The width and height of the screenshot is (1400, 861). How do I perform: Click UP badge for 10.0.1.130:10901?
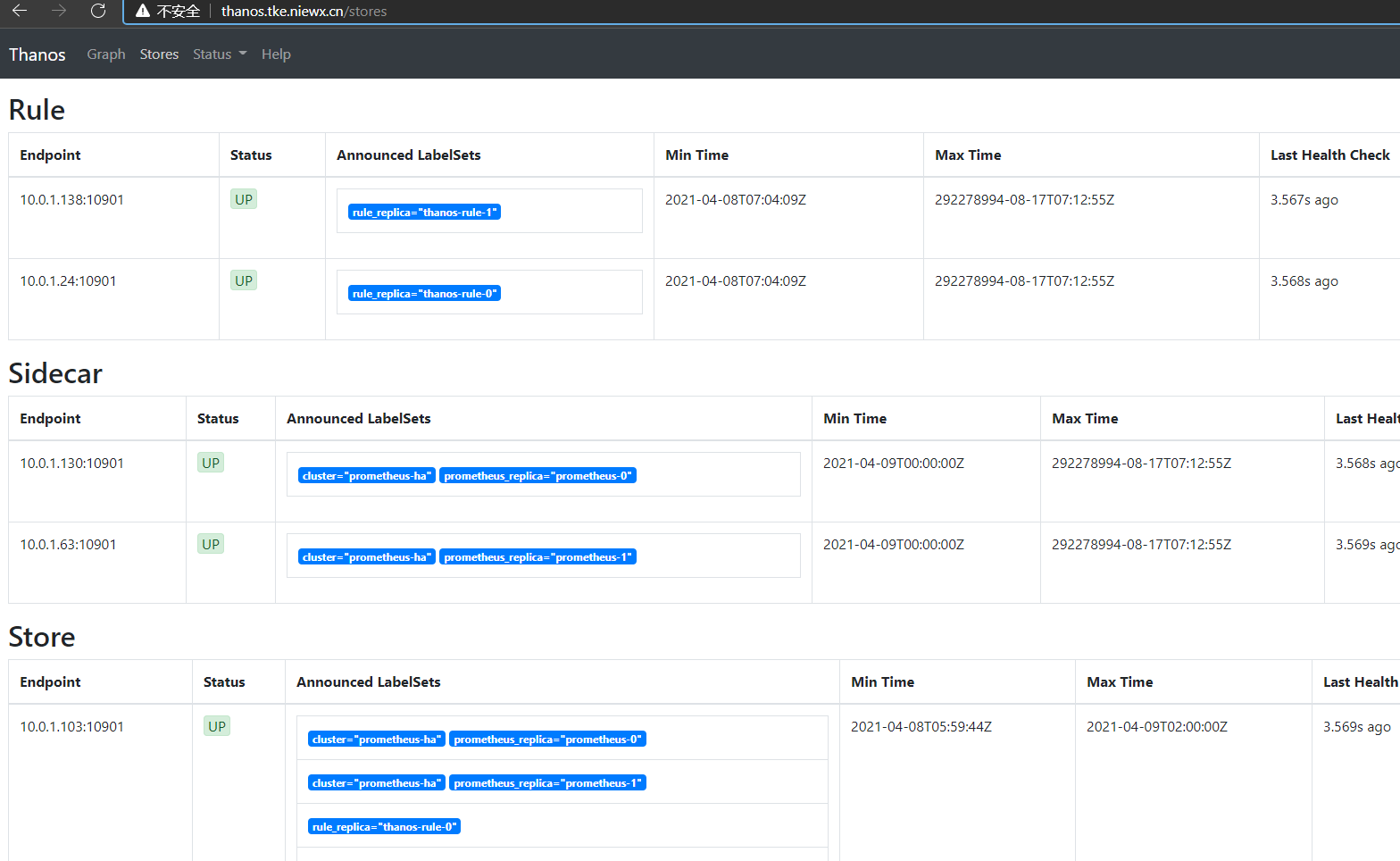tap(211, 463)
